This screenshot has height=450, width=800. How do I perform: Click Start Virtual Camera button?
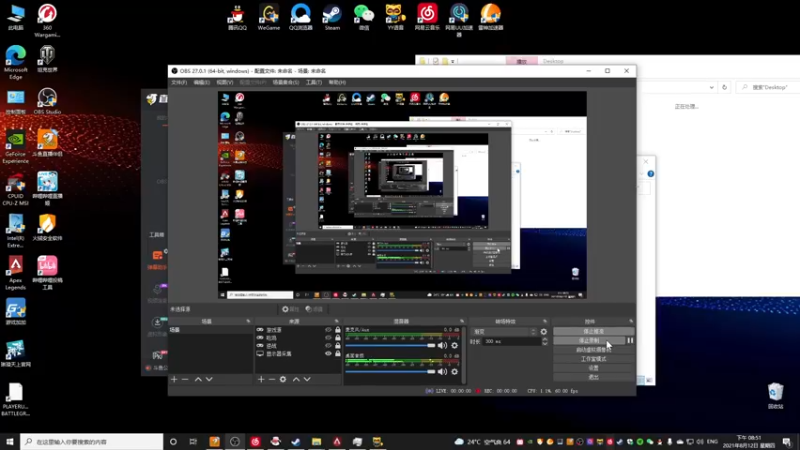pos(593,349)
